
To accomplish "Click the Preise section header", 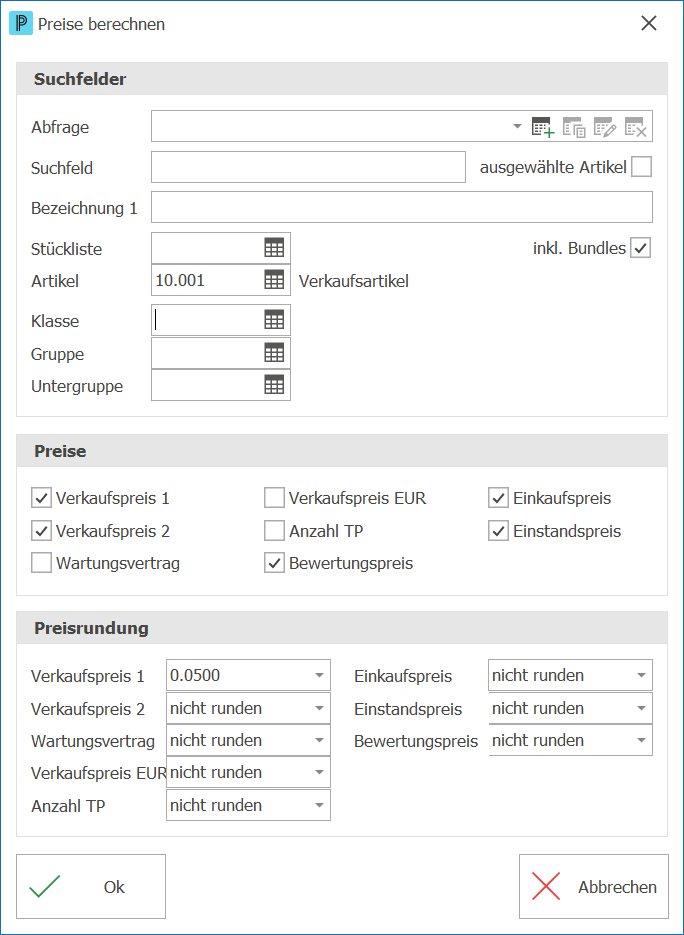I will (342, 451).
